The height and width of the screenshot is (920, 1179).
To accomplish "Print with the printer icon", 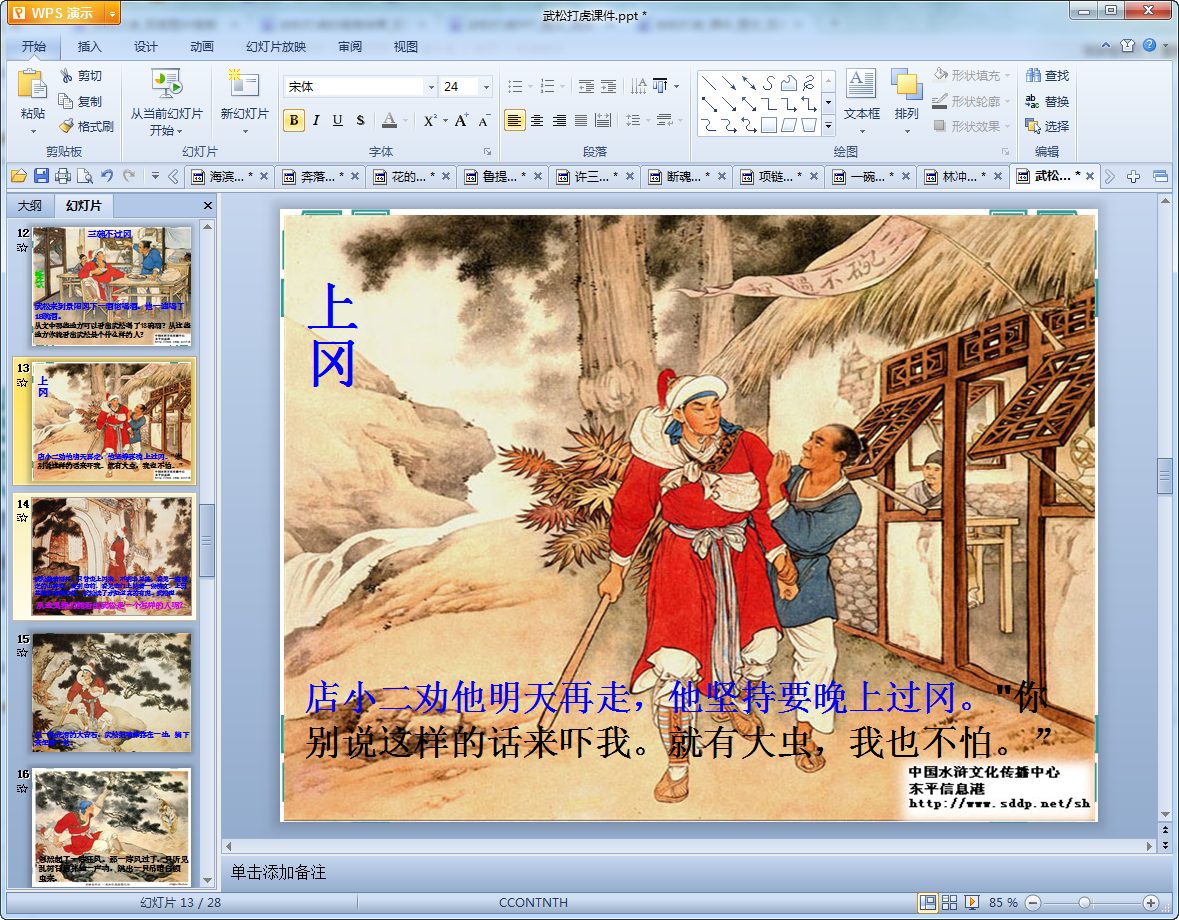I will coord(63,176).
